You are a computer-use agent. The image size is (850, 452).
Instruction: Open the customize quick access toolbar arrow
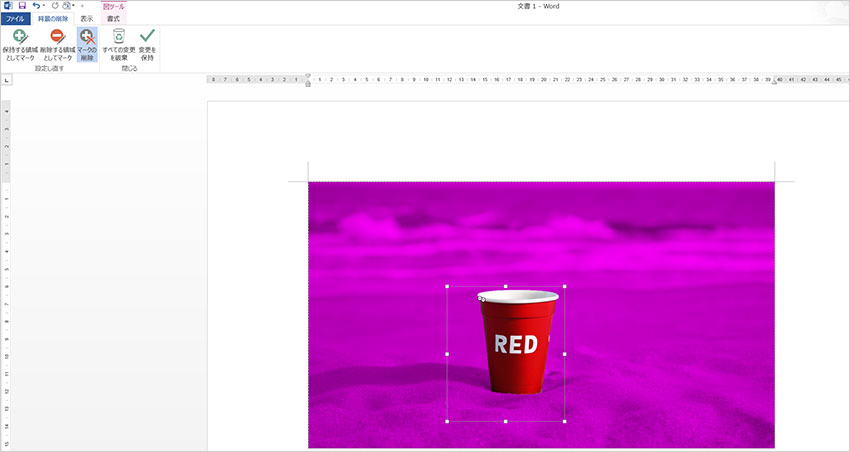[82, 6]
